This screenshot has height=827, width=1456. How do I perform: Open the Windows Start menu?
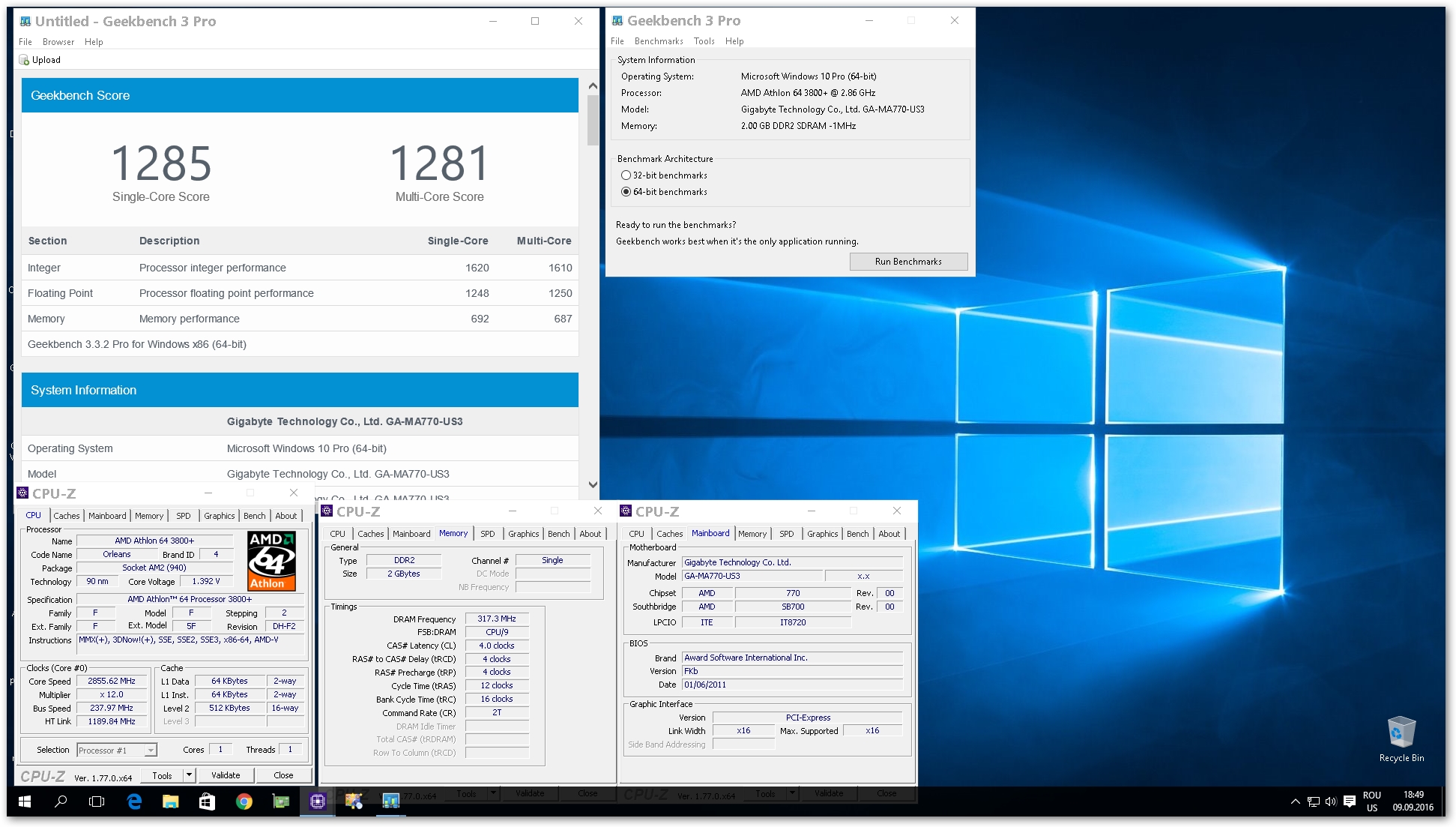click(24, 802)
